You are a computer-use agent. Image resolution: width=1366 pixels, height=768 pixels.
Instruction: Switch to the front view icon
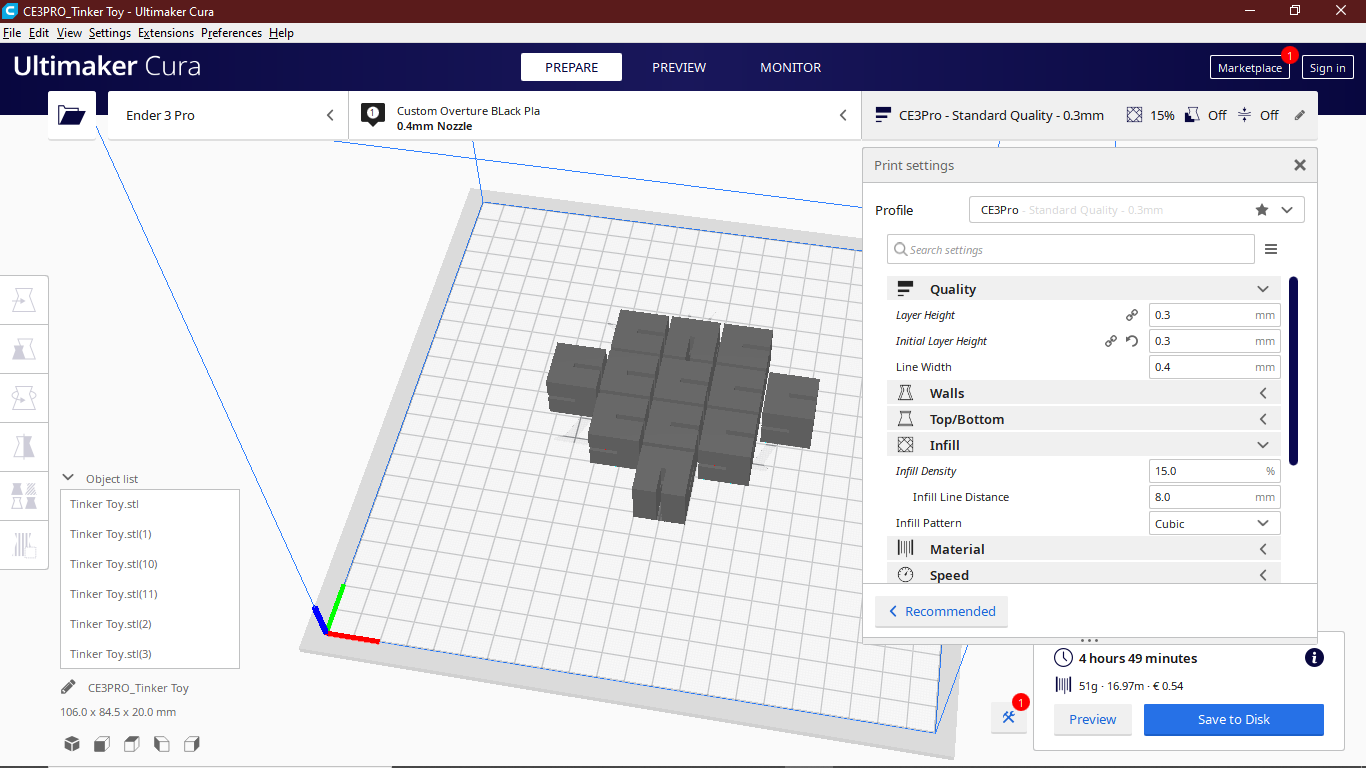click(x=102, y=744)
